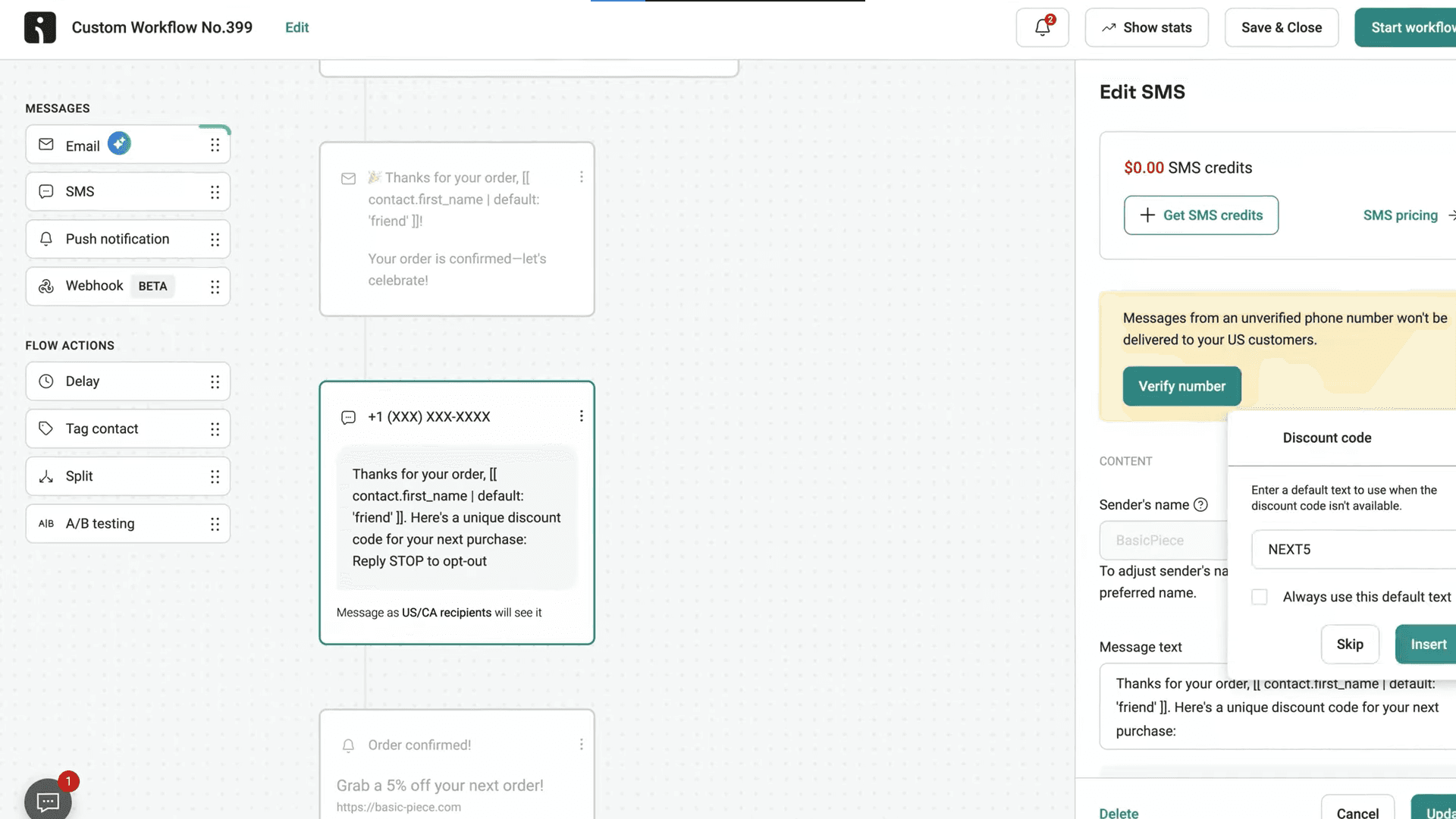Click the Verify number button
This screenshot has width=1456, height=819.
pos(1181,386)
